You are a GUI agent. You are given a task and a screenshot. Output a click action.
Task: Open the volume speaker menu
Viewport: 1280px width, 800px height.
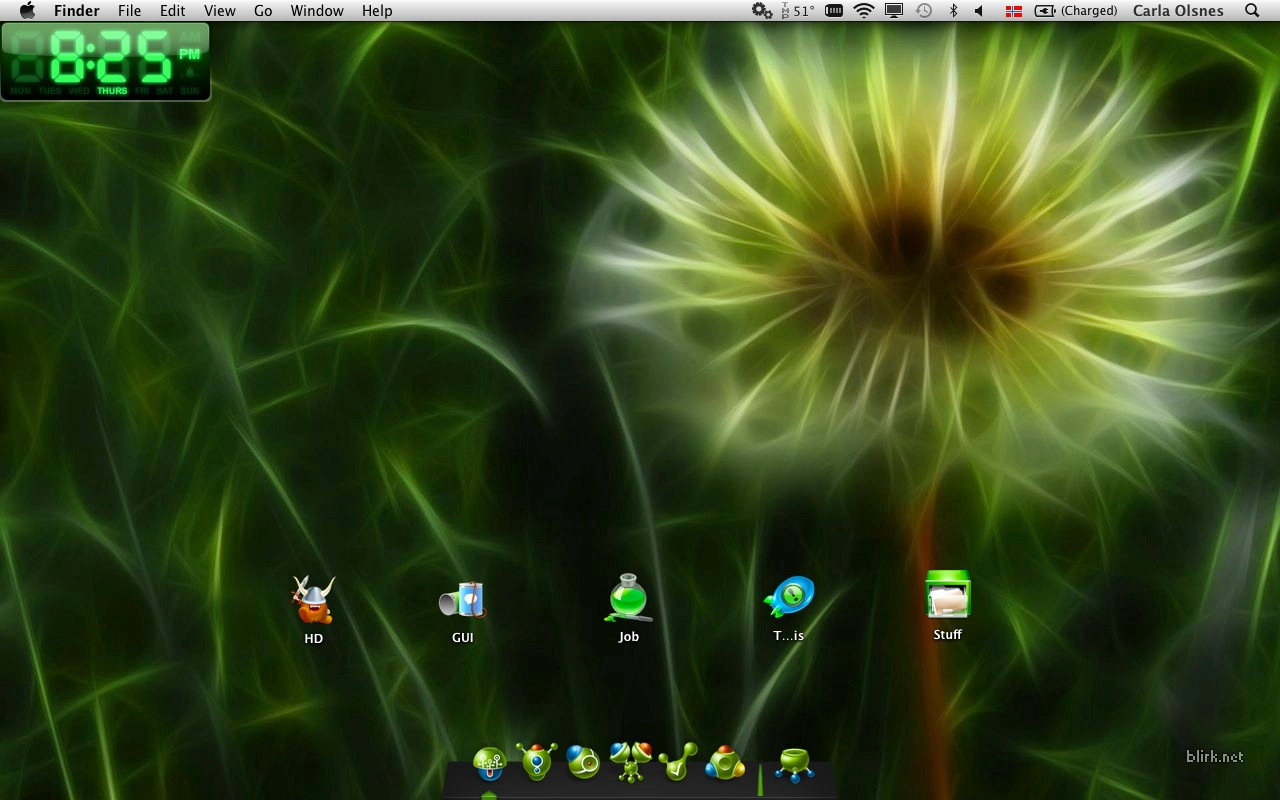pos(979,11)
